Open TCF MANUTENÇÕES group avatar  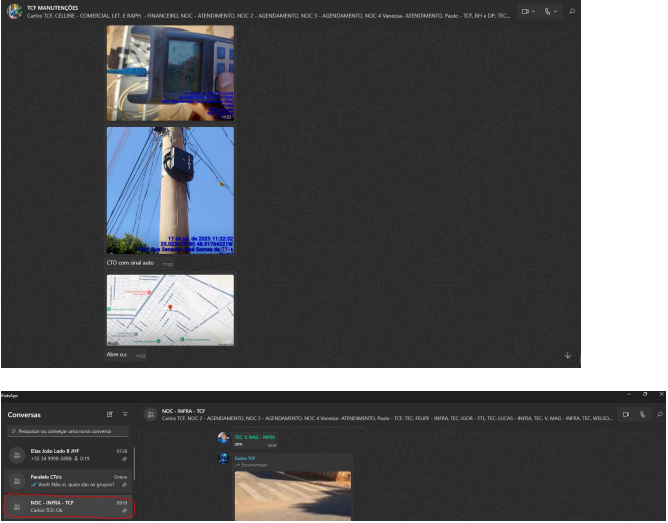14,12
